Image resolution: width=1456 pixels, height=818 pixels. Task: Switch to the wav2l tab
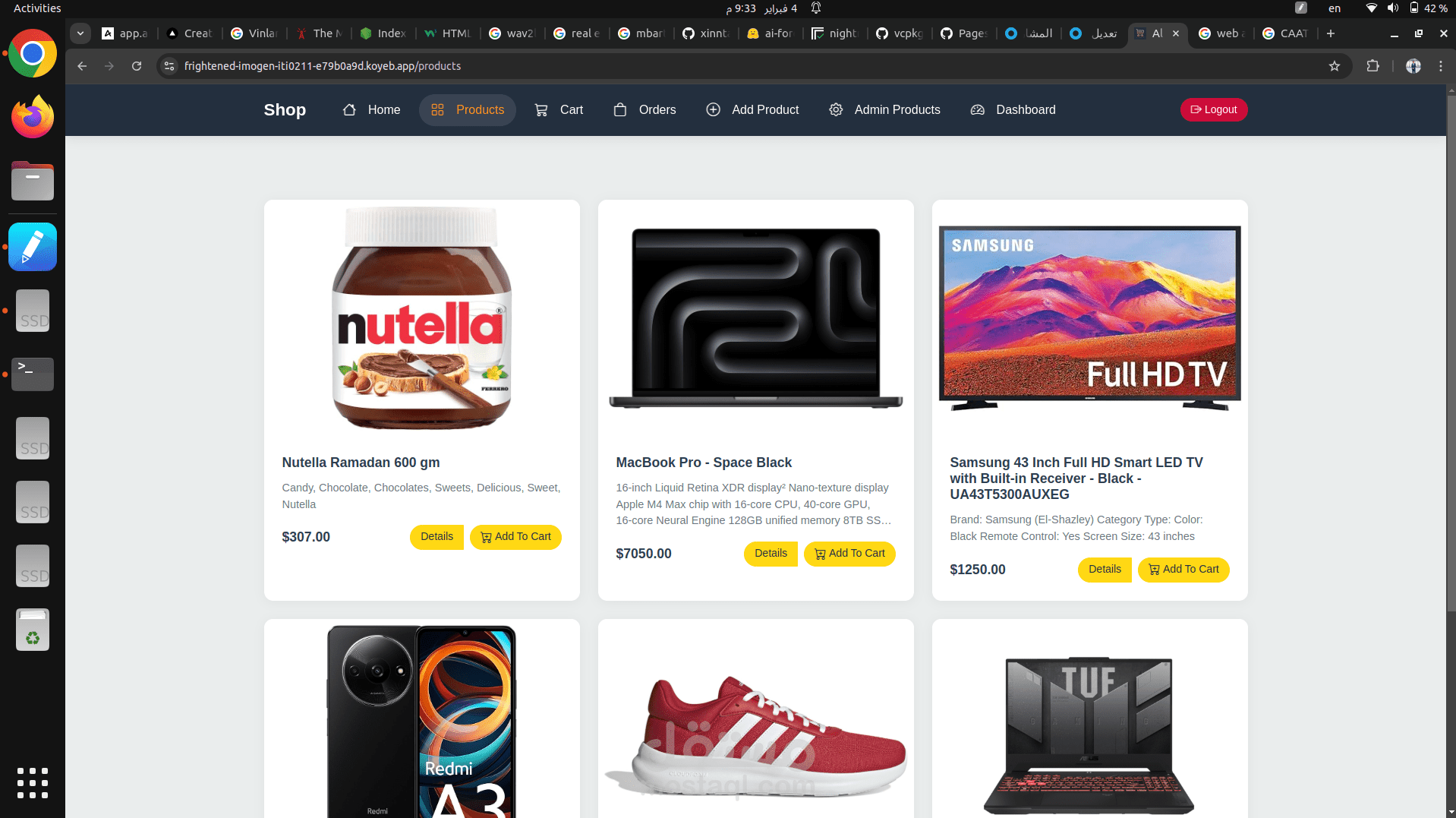coord(513,33)
